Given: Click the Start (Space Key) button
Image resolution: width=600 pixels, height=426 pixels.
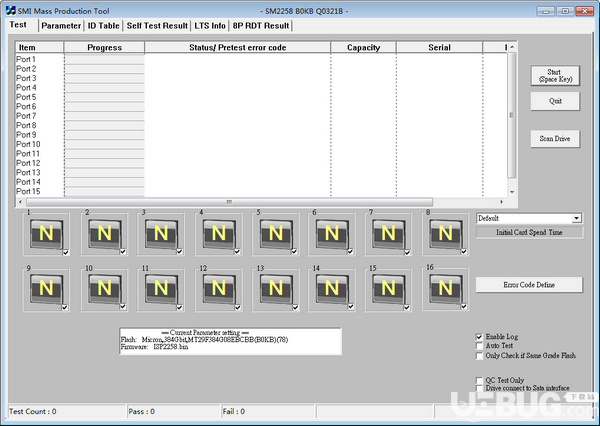Looking at the screenshot, I should click(555, 75).
